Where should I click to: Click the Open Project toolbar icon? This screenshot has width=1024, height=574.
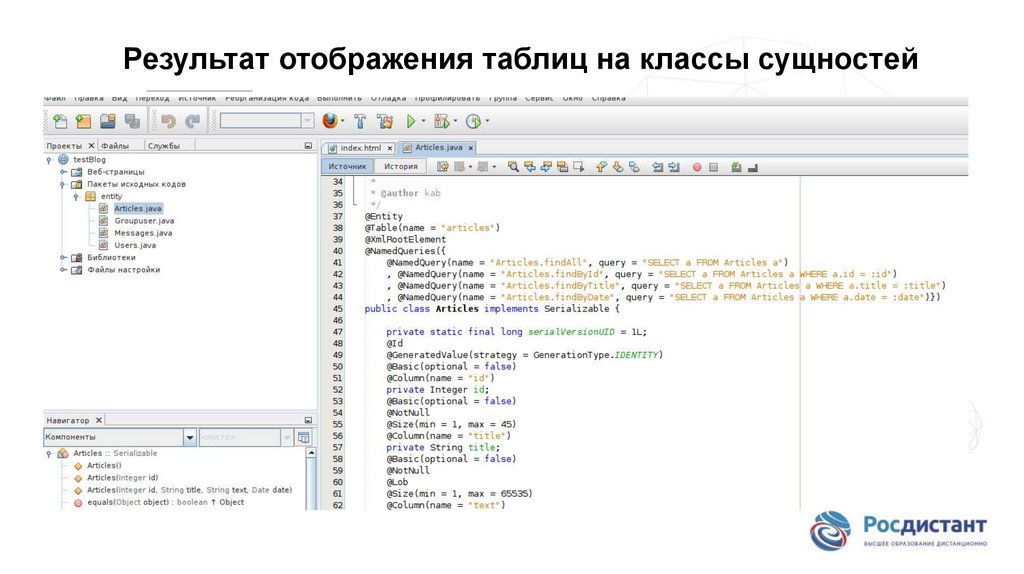108,121
